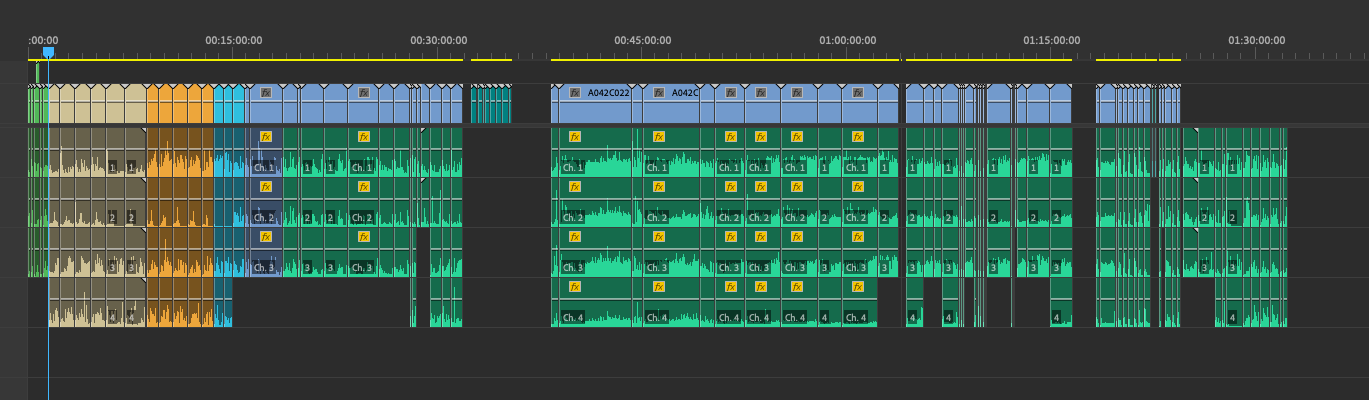Select the blue-highlighted Ch. 2 audio clip

[x=265, y=210]
